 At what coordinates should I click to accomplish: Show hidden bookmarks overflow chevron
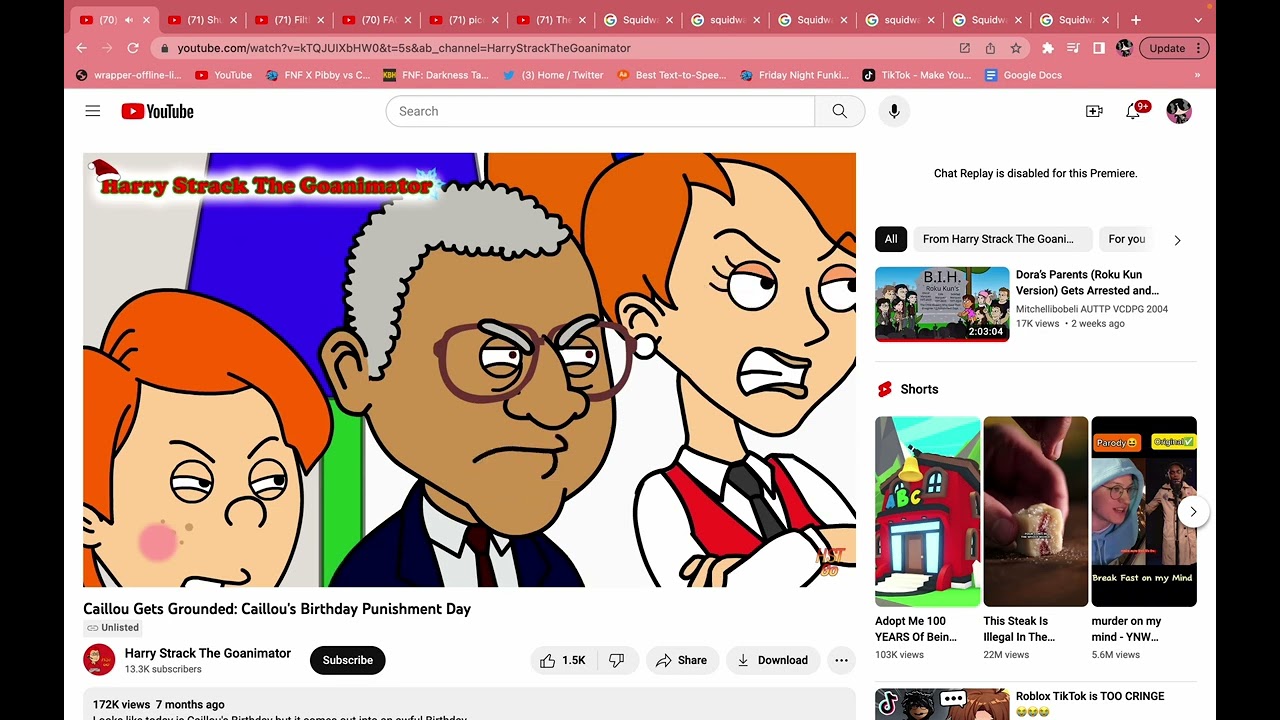coord(1197,75)
